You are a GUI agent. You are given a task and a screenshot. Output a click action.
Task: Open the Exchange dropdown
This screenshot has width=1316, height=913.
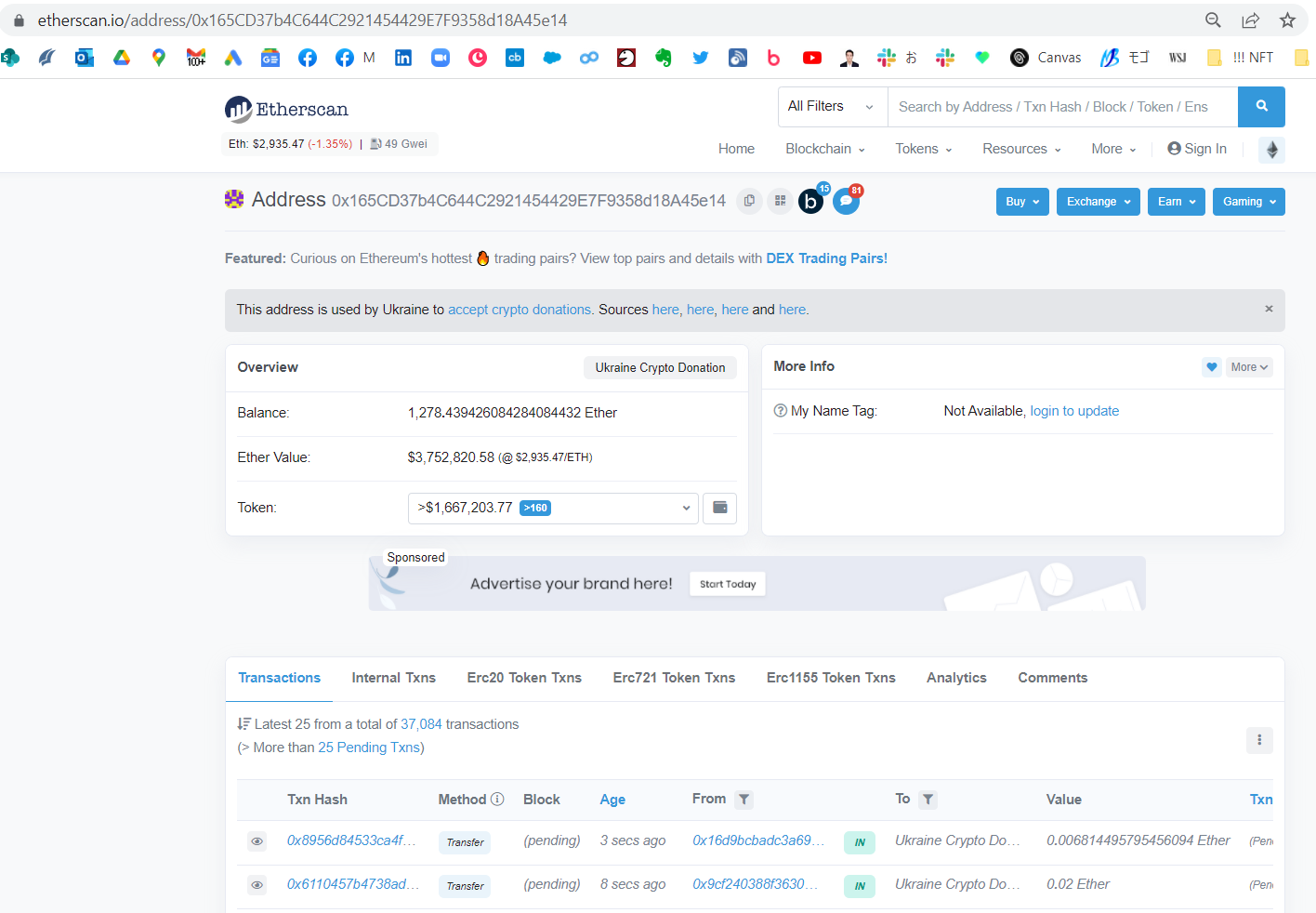pyautogui.click(x=1099, y=202)
